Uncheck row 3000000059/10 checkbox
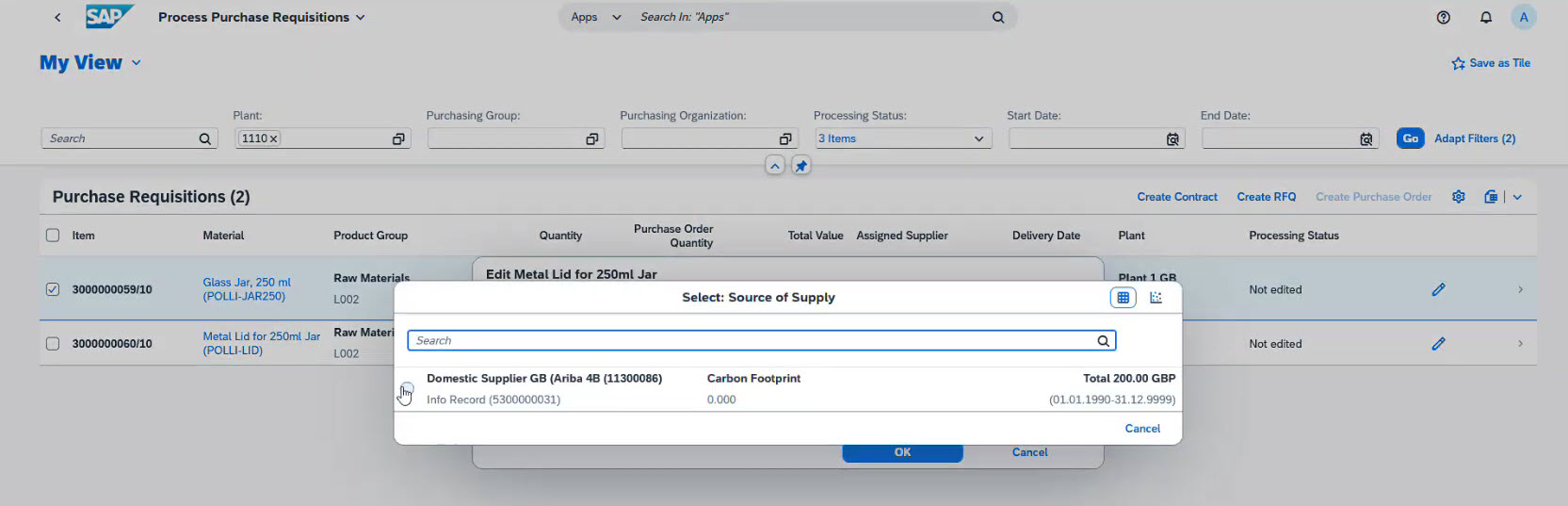This screenshot has width=1568, height=506. (x=53, y=289)
